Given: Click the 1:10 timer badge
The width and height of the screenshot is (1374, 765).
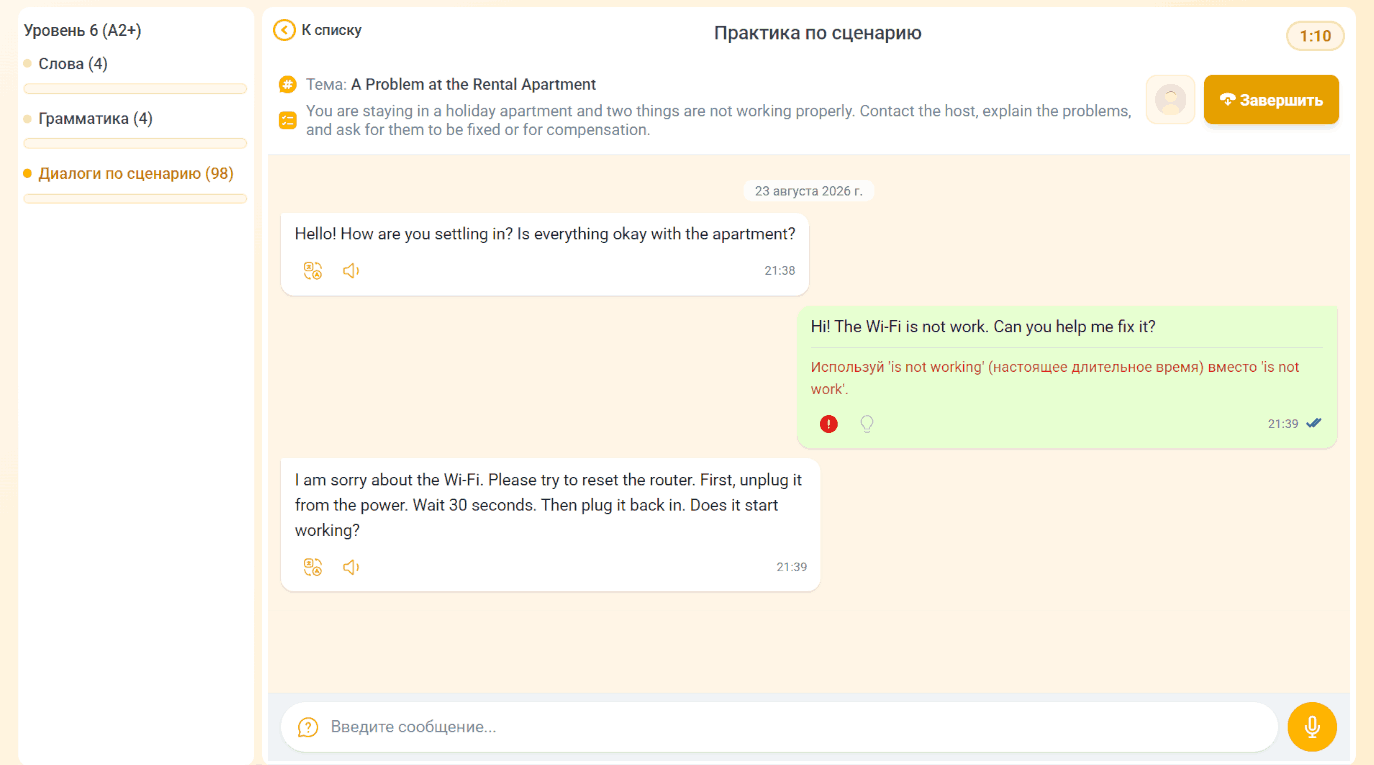Looking at the screenshot, I should (x=1315, y=36).
